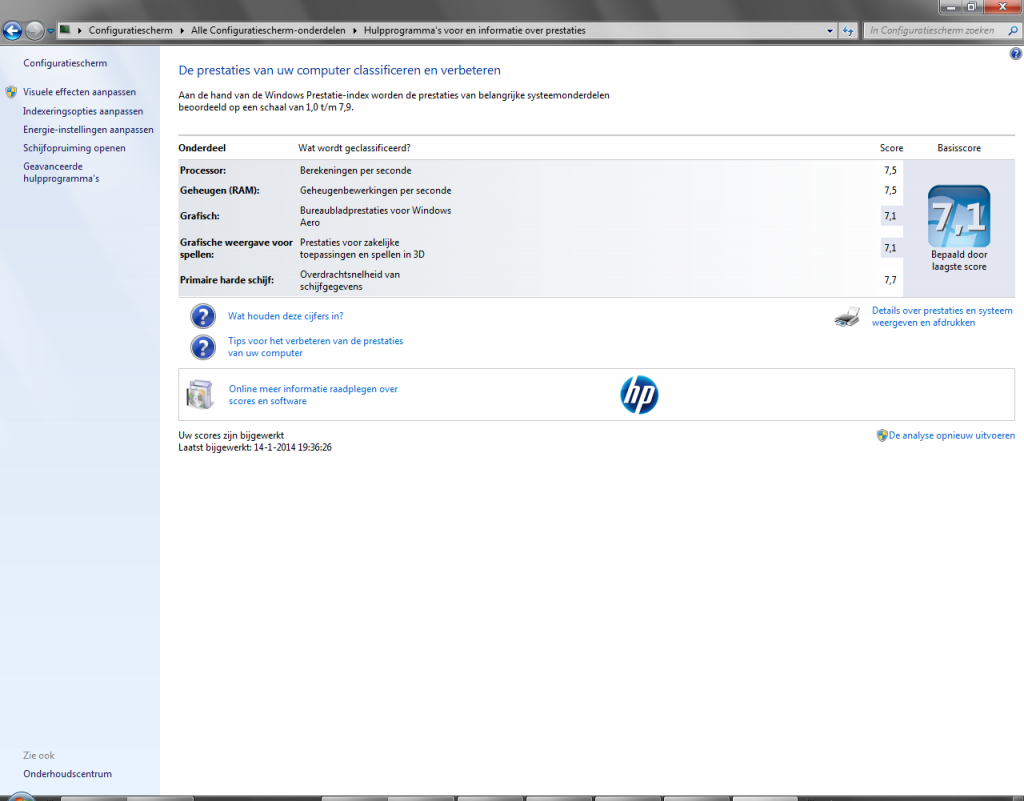Open Visuele effecten aanpassen
The width and height of the screenshot is (1024, 801).
(x=80, y=92)
